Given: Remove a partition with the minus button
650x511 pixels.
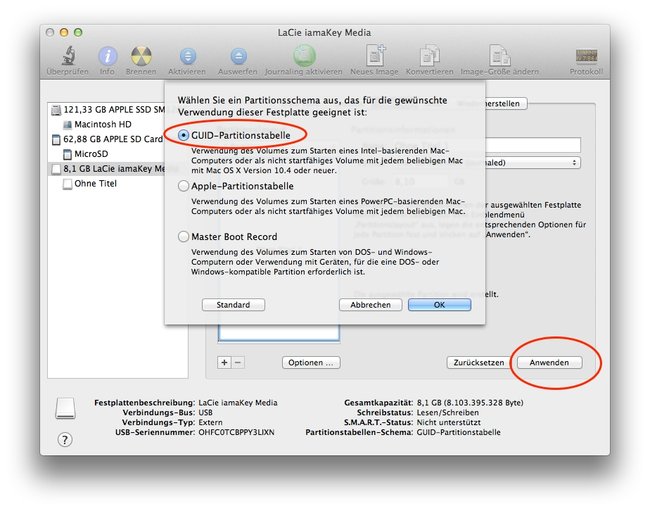Looking at the screenshot, I should pyautogui.click(x=238, y=363).
